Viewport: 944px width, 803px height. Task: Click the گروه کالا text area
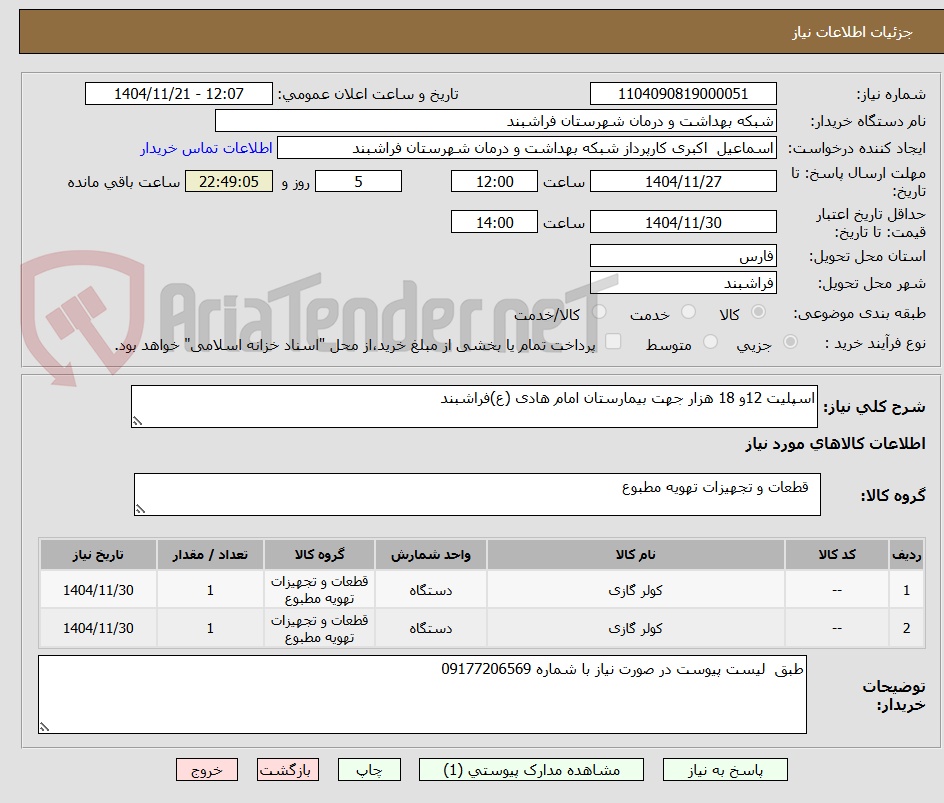[477, 494]
